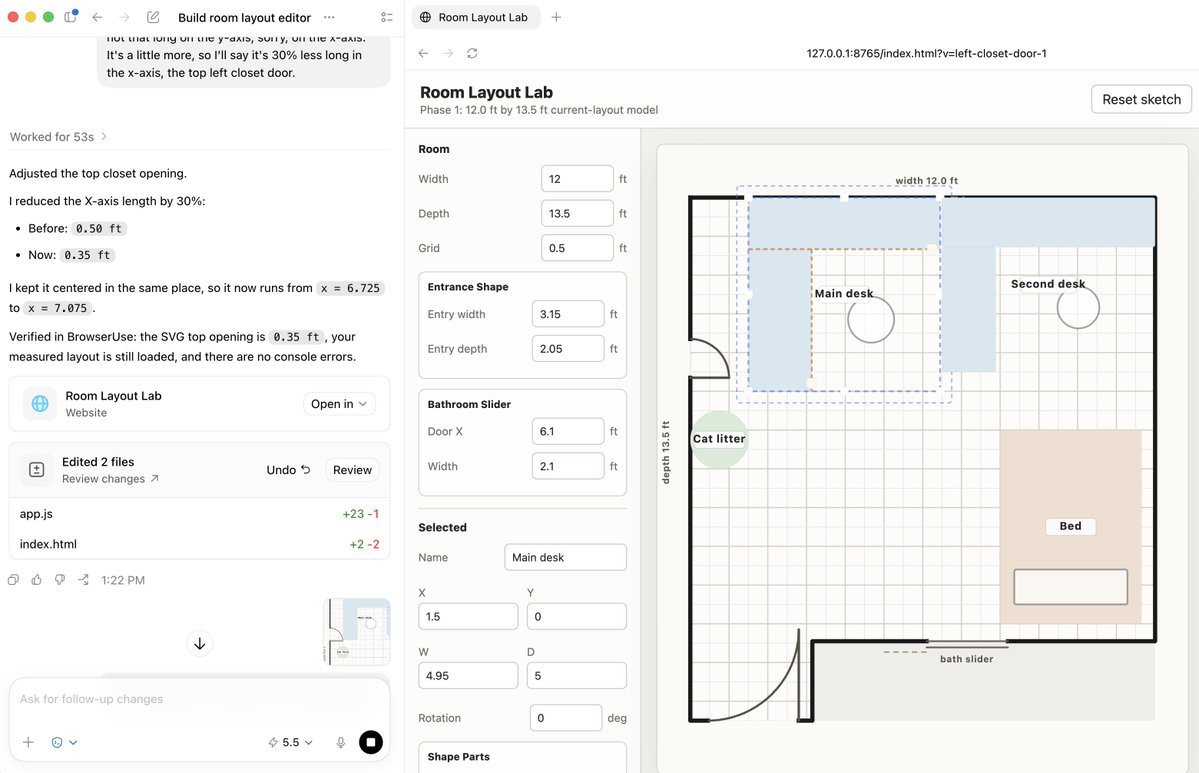Viewport: 1199px width, 773px height.
Task: Give thumbs up to the response
Action: (x=37, y=580)
